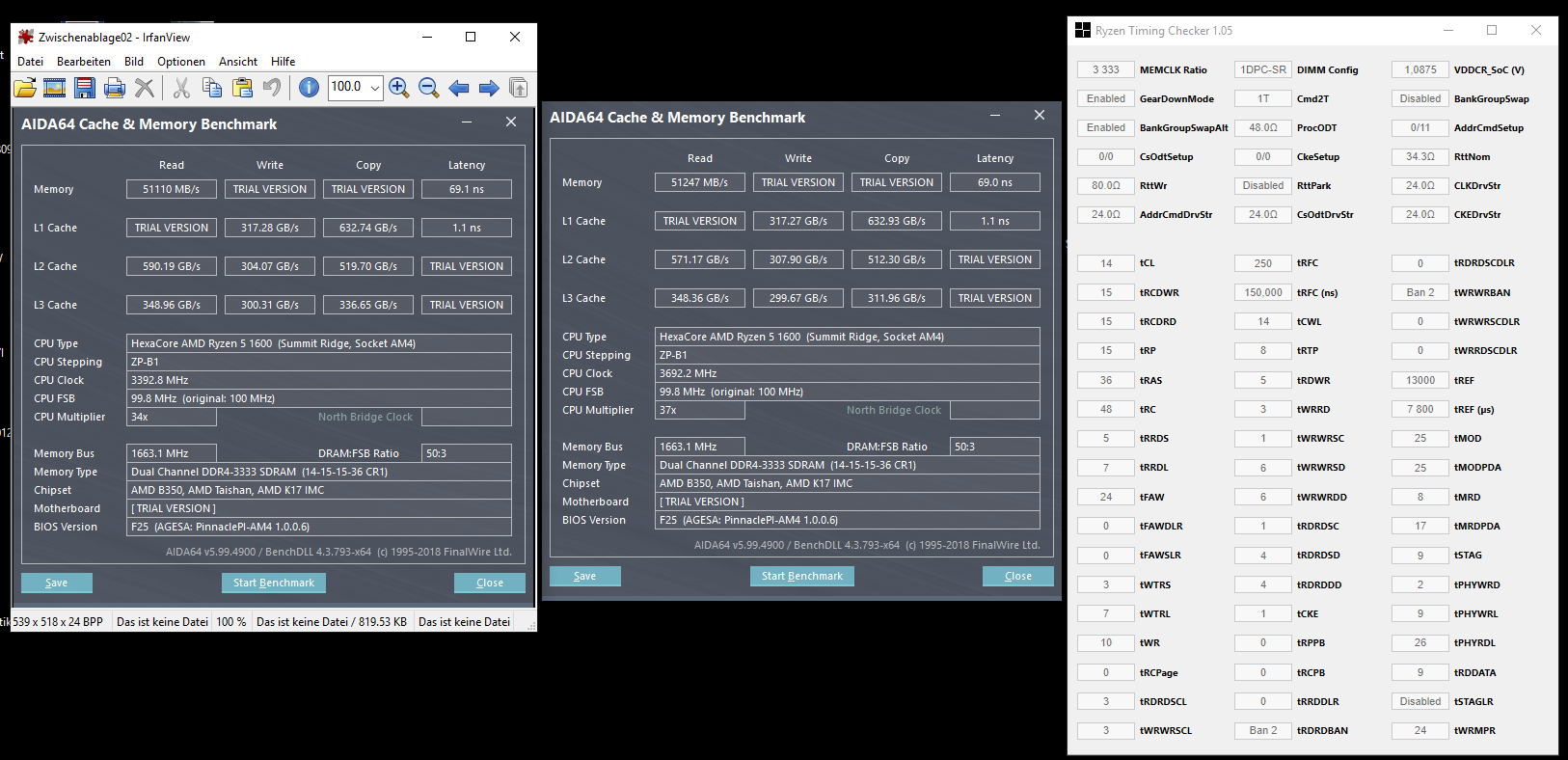Click the multipage page-stack icon in IrfanView toolbar
The width and height of the screenshot is (1568, 760).
click(519, 88)
